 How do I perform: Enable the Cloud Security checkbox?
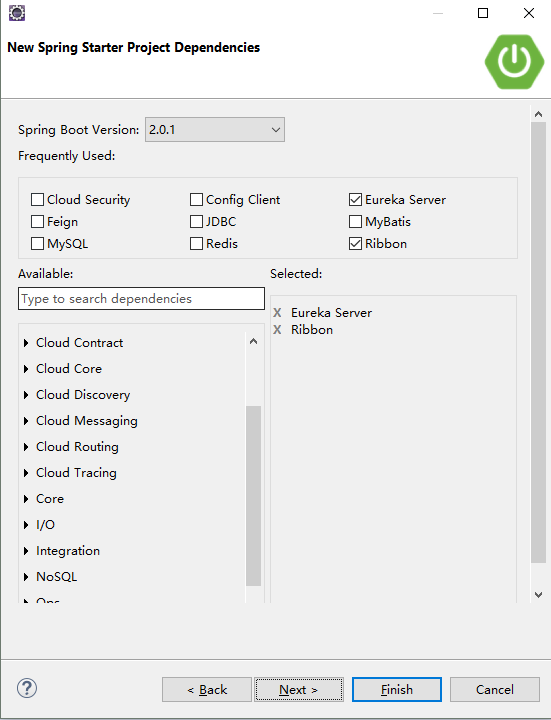tap(37, 200)
